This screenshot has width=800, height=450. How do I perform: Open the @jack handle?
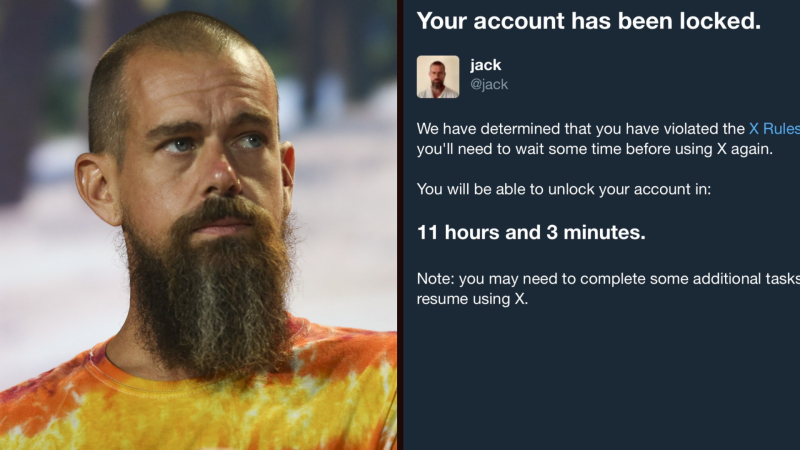coord(489,84)
